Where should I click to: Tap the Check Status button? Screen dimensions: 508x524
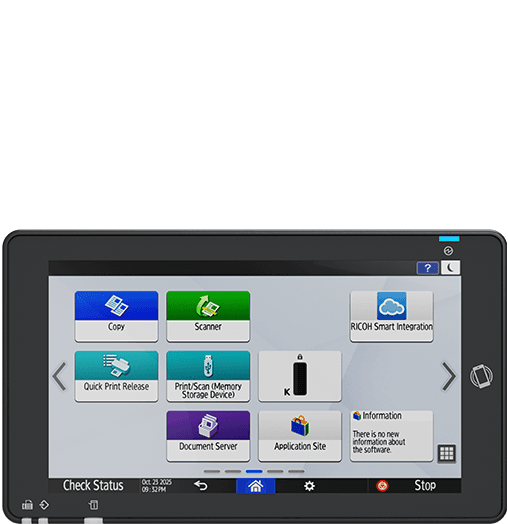point(93,485)
